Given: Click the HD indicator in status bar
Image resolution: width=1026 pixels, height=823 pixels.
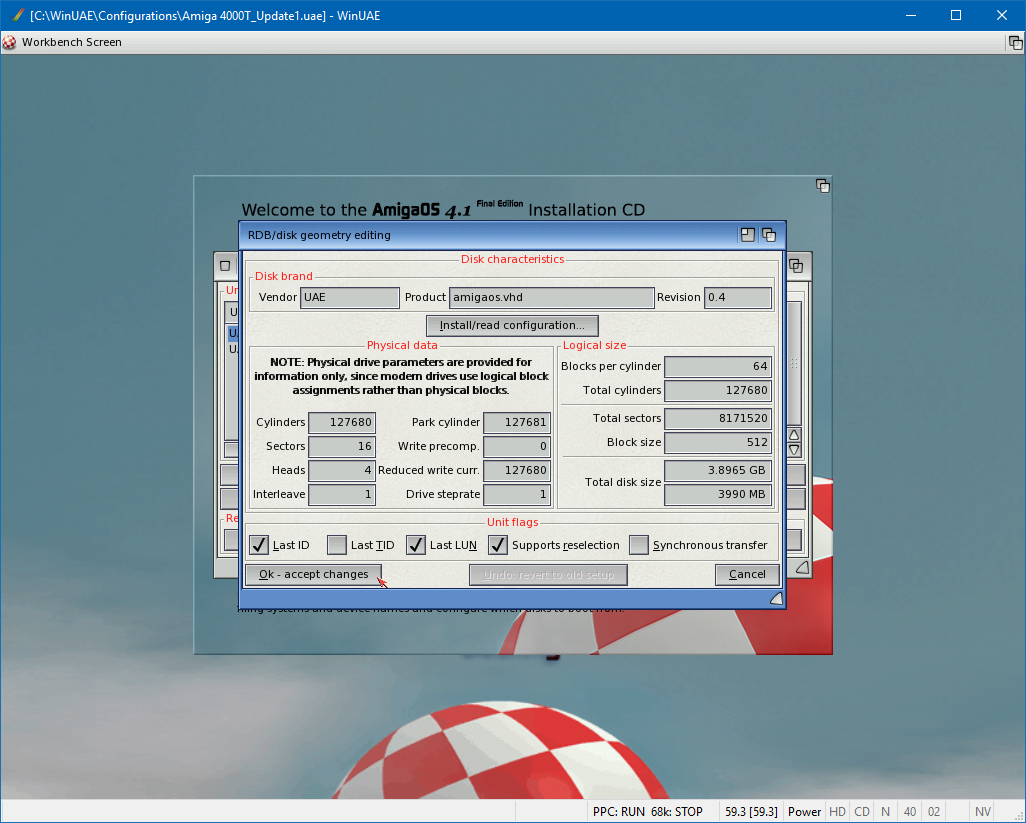Looking at the screenshot, I should [x=837, y=812].
